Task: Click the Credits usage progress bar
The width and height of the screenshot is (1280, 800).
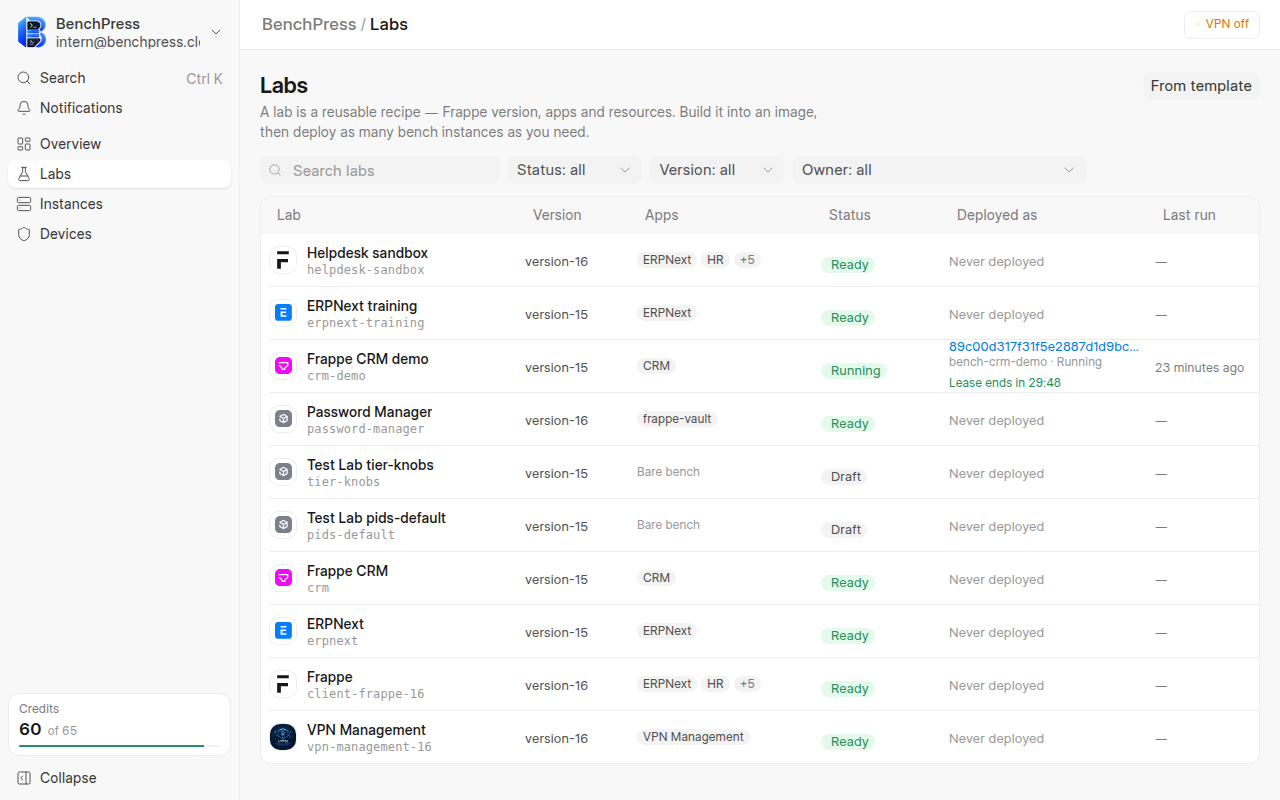Action: tap(120, 746)
